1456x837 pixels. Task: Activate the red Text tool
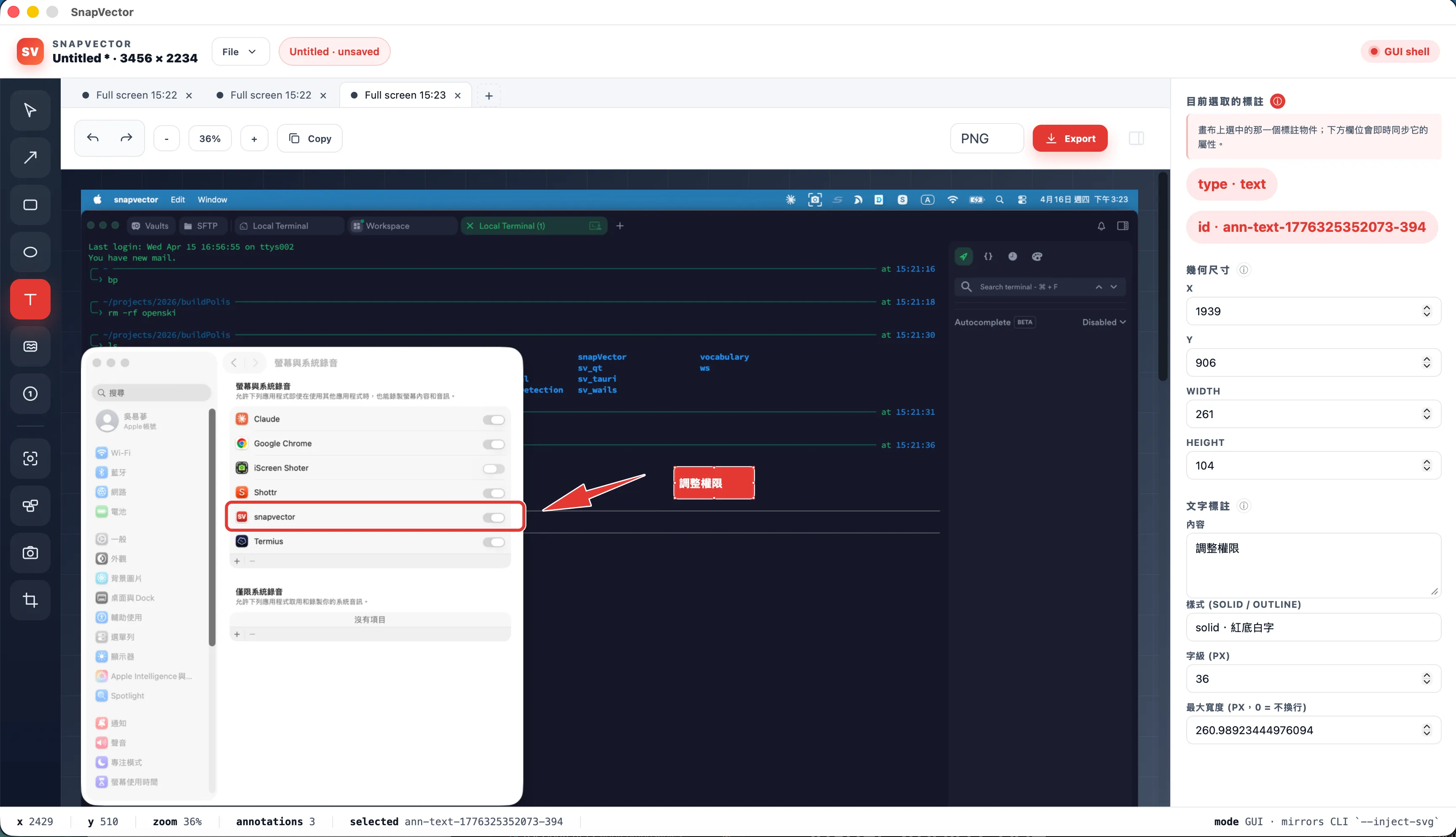(30, 299)
